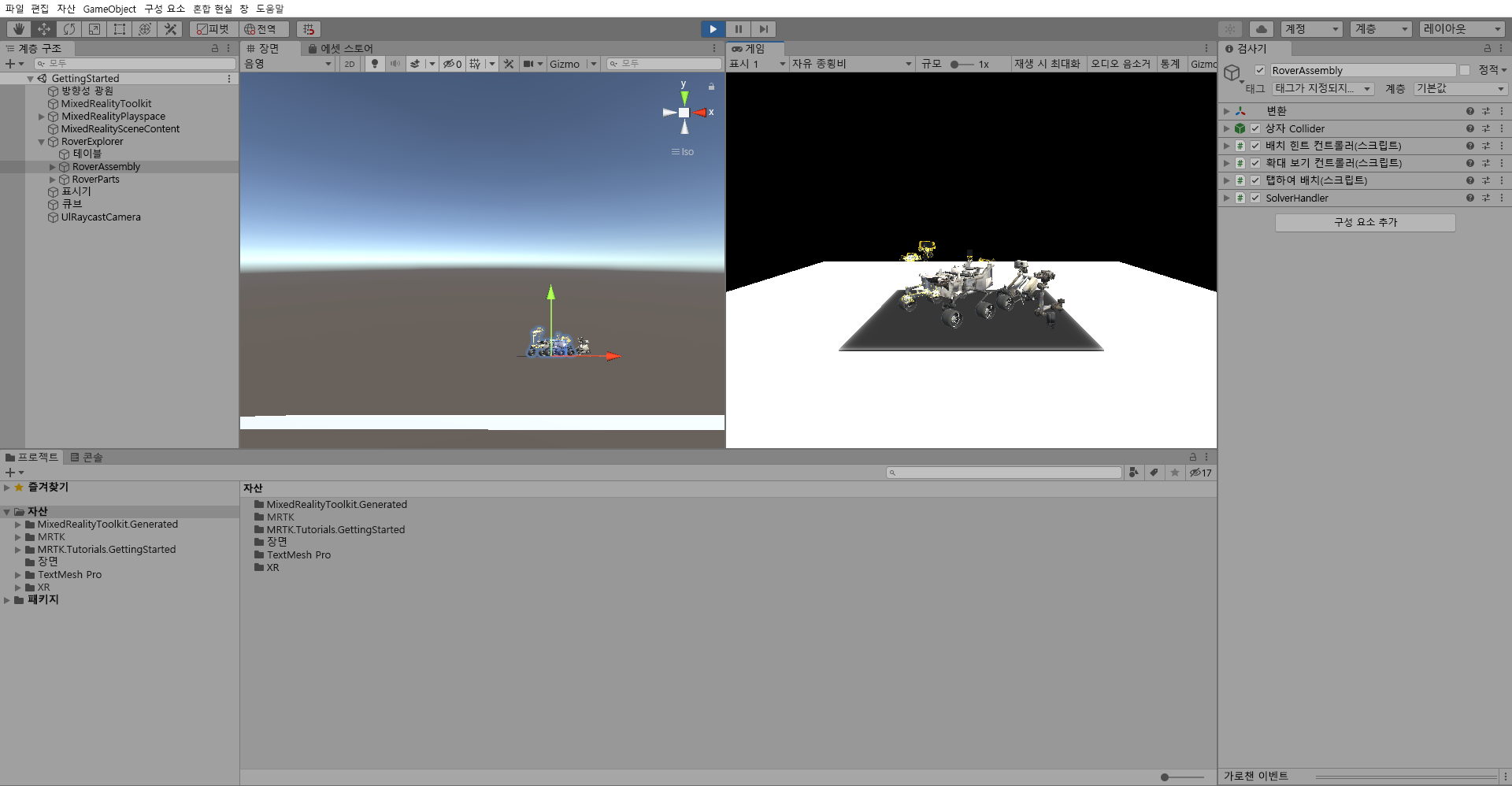Toggle hidden objects visibility count
The width and height of the screenshot is (1512, 786).
[x=452, y=64]
